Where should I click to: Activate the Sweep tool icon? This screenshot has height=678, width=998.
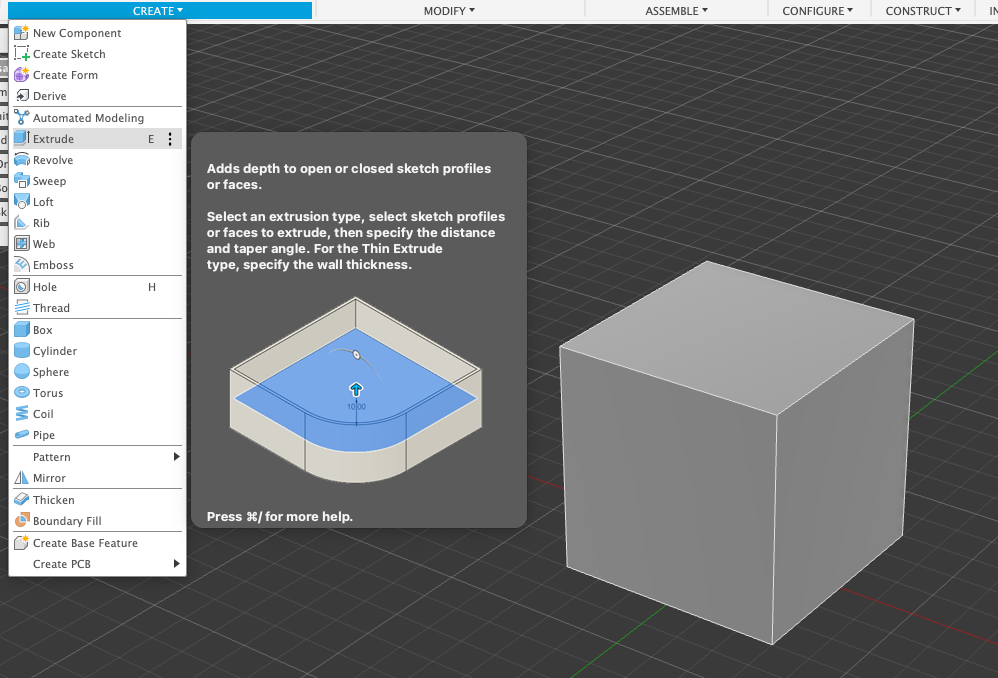(22, 180)
